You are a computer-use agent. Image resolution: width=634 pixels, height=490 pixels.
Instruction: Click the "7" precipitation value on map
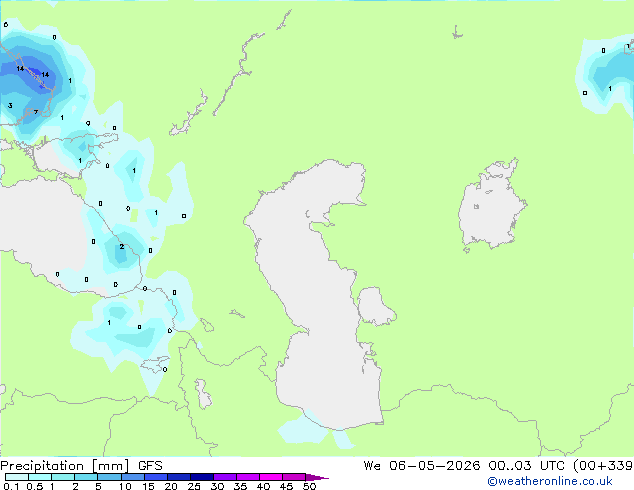pyautogui.click(x=36, y=112)
